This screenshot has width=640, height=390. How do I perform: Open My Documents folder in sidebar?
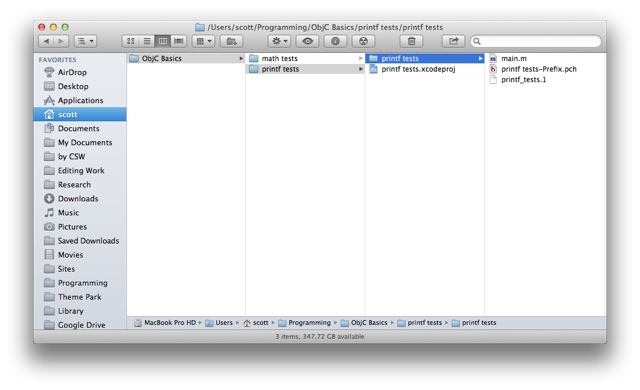click(x=85, y=142)
